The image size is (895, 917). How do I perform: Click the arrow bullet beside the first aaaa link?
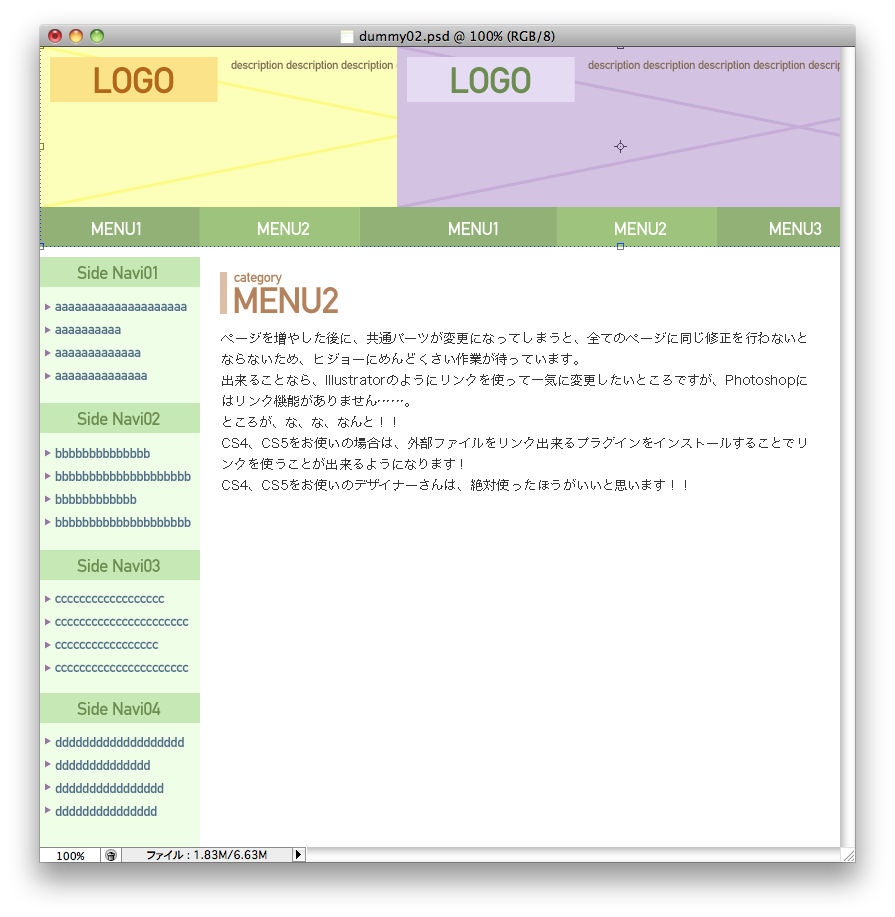pyautogui.click(x=47, y=307)
